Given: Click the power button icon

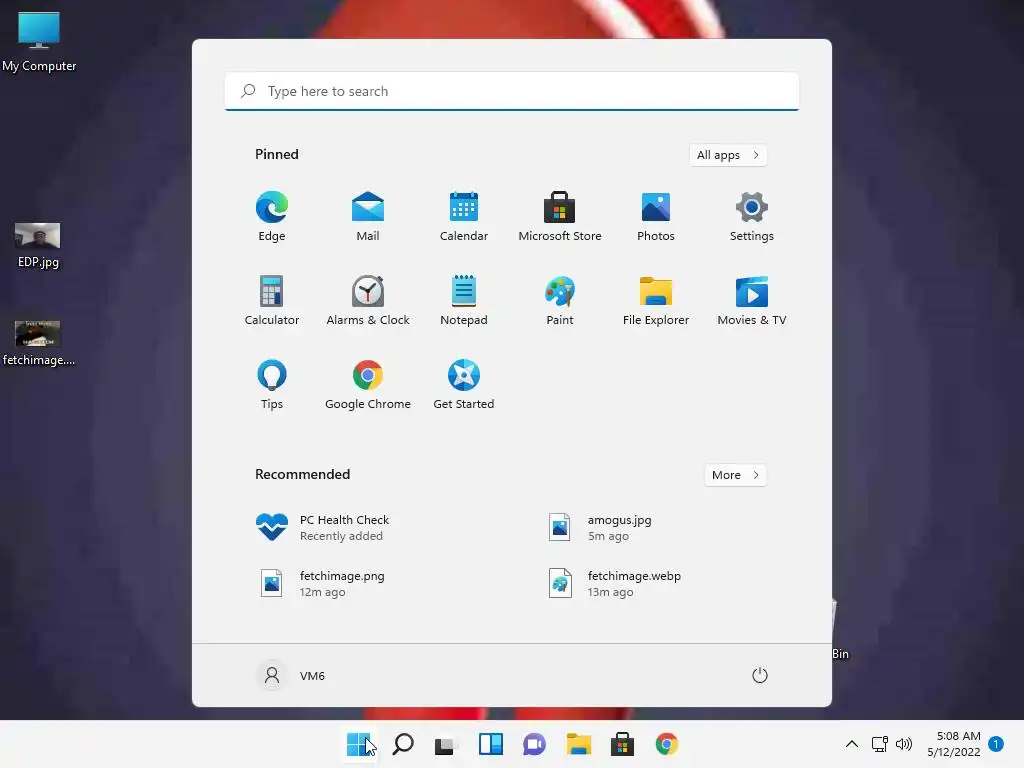Looking at the screenshot, I should (760, 675).
